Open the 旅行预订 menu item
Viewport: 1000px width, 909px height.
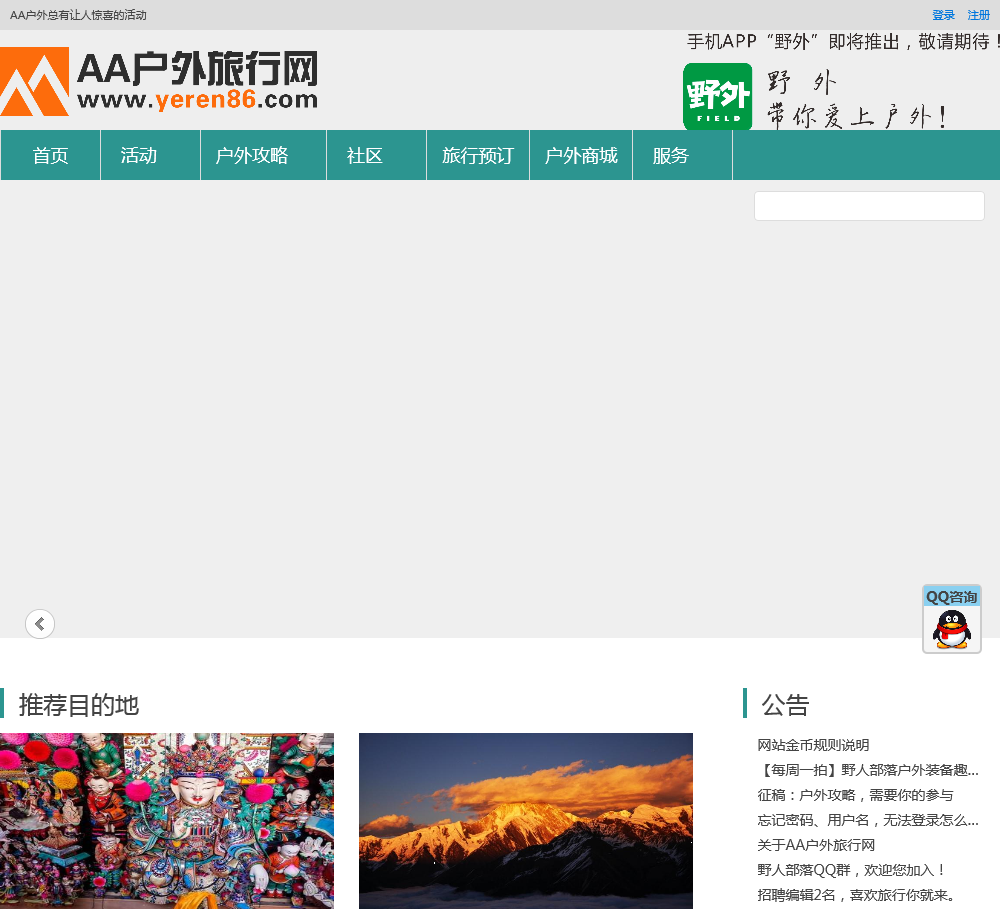478,155
